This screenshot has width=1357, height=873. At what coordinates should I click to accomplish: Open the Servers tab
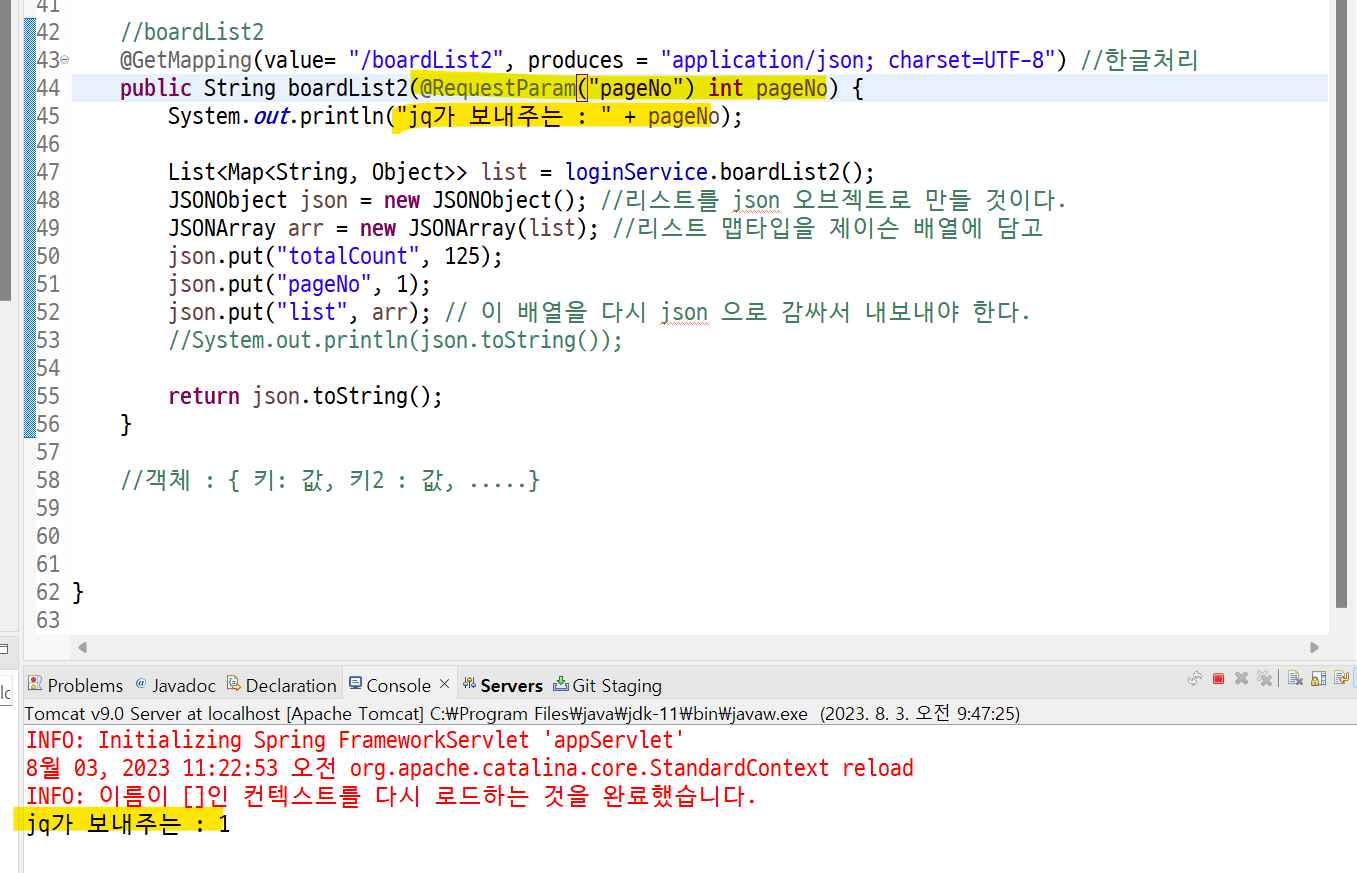(502, 685)
